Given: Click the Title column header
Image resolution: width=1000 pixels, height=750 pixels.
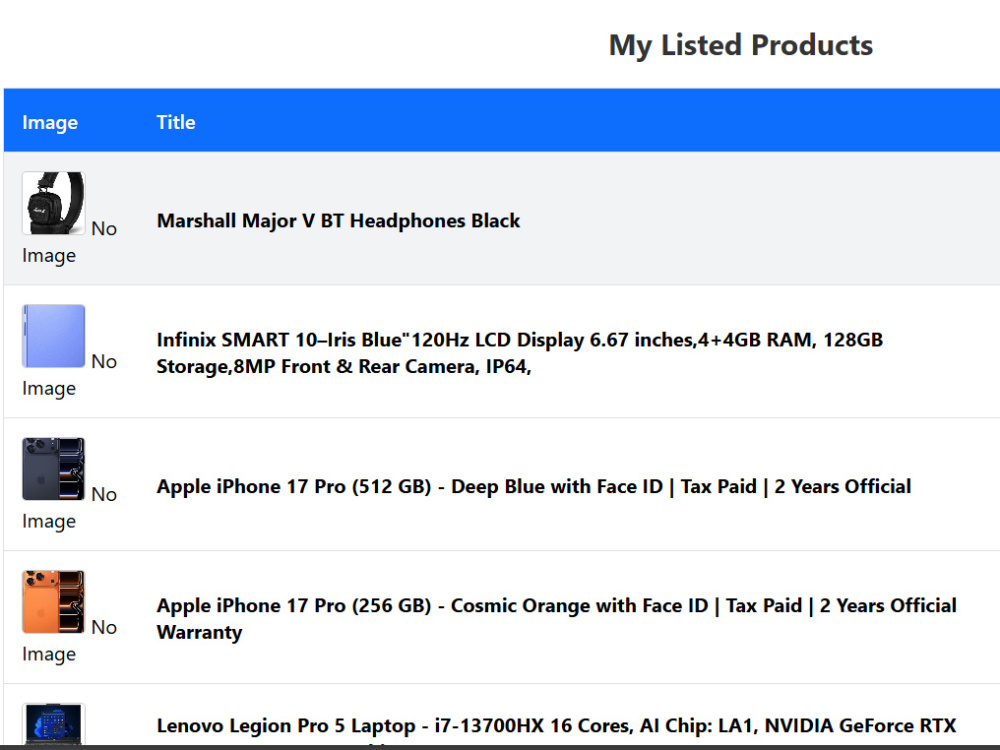Looking at the screenshot, I should pos(176,122).
